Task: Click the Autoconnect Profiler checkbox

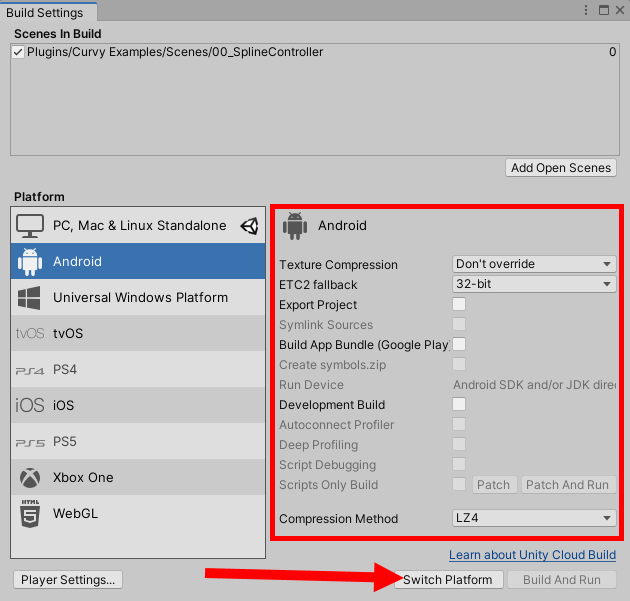Action: pos(459,424)
